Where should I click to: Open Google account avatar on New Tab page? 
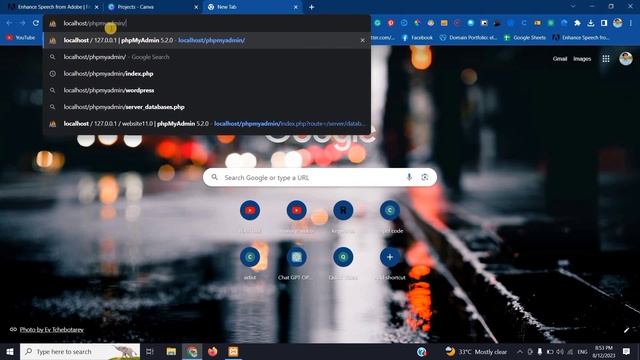click(x=626, y=59)
